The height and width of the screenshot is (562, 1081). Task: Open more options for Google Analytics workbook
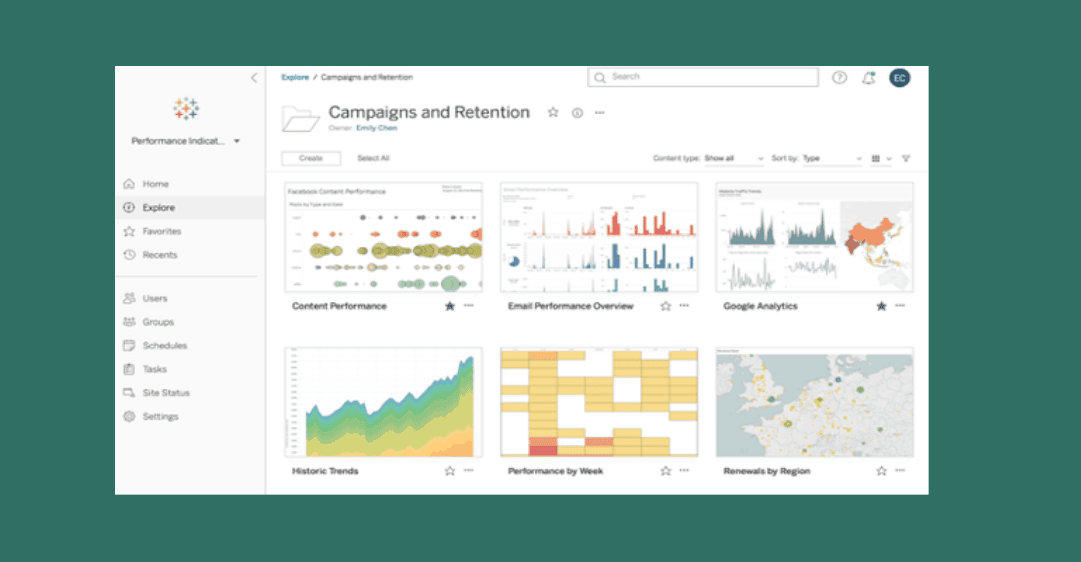click(900, 305)
